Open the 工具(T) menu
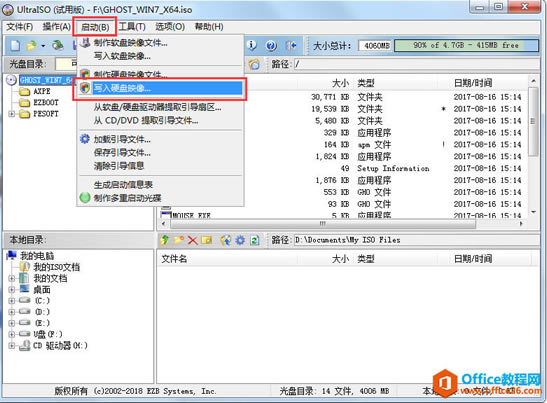547x403 pixels. pos(132,27)
